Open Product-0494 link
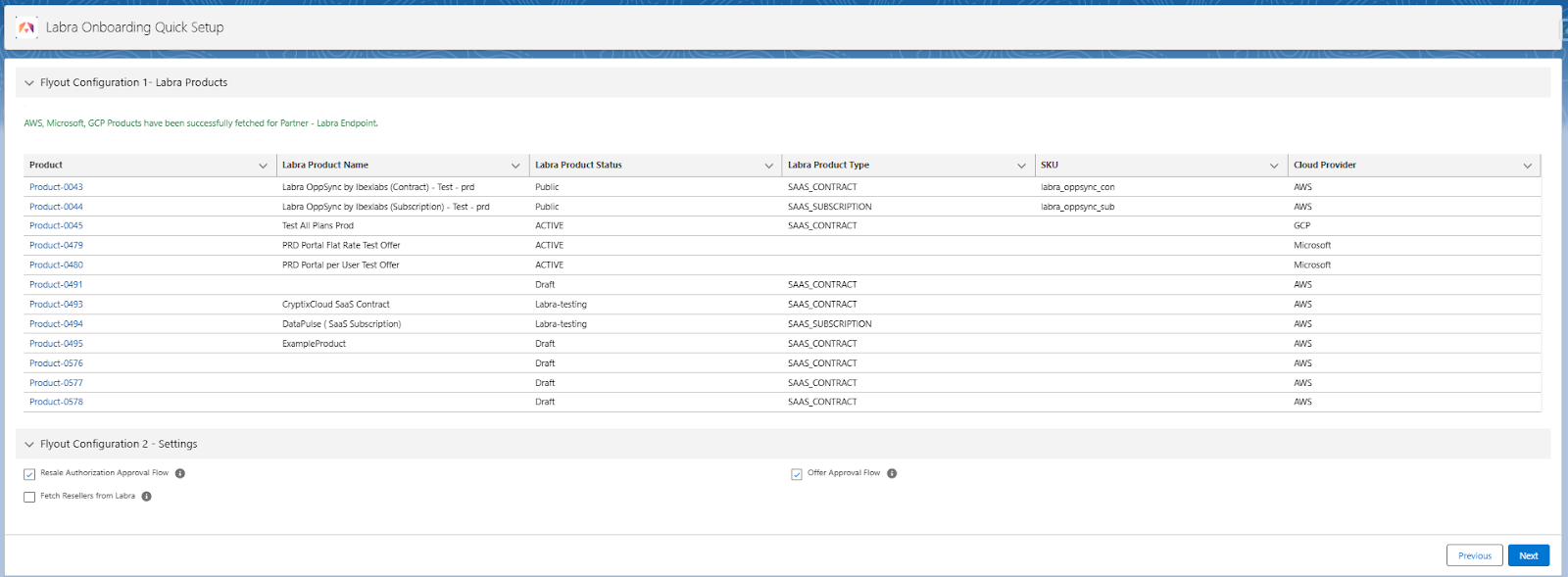1568x577 pixels. pyautogui.click(x=56, y=324)
